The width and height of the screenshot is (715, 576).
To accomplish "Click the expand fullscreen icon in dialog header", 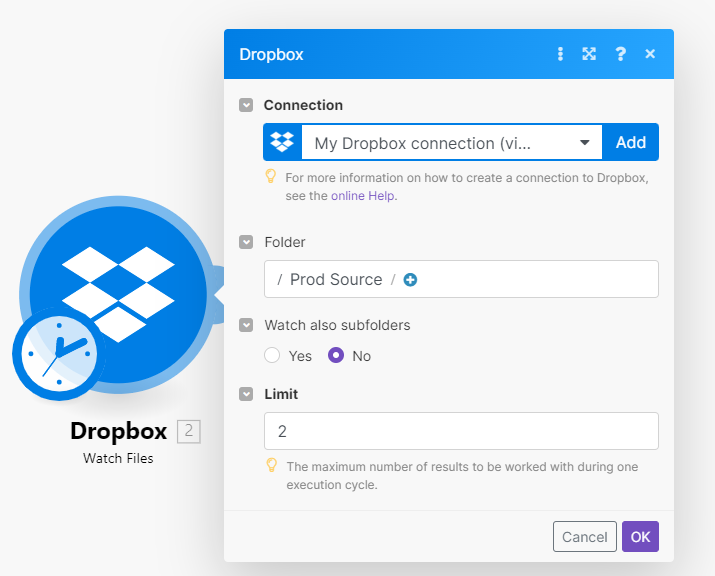I will coord(589,54).
